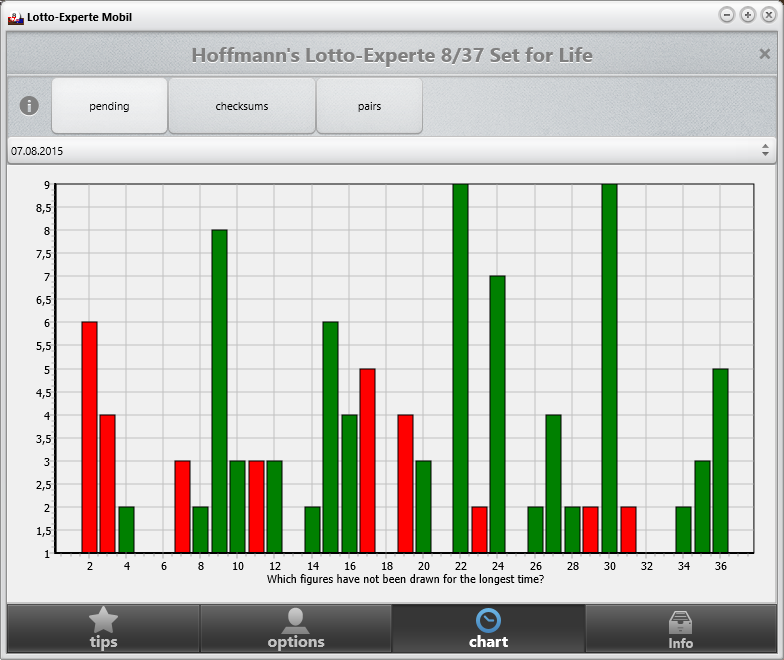Click the red bar for number 23

pos(480,530)
